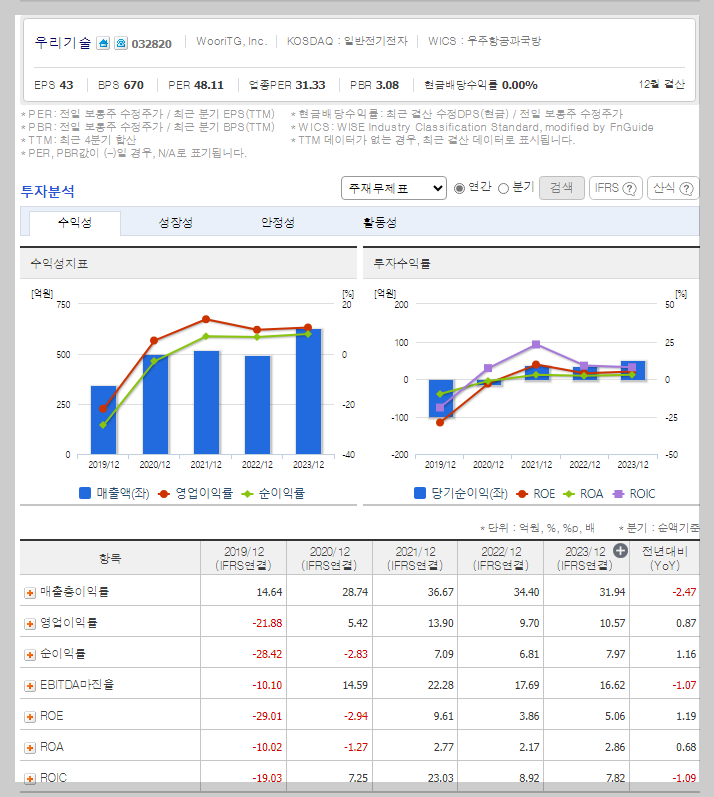Expand the EBITDA마진율 row
Viewport: 714px width, 797px height.
[30, 686]
